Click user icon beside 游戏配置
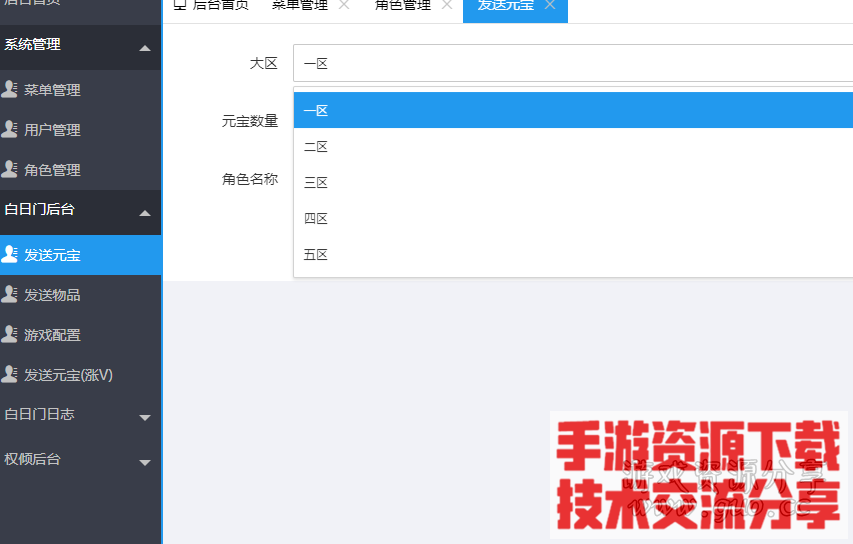Screen dimensions: 853x544 point(9,334)
